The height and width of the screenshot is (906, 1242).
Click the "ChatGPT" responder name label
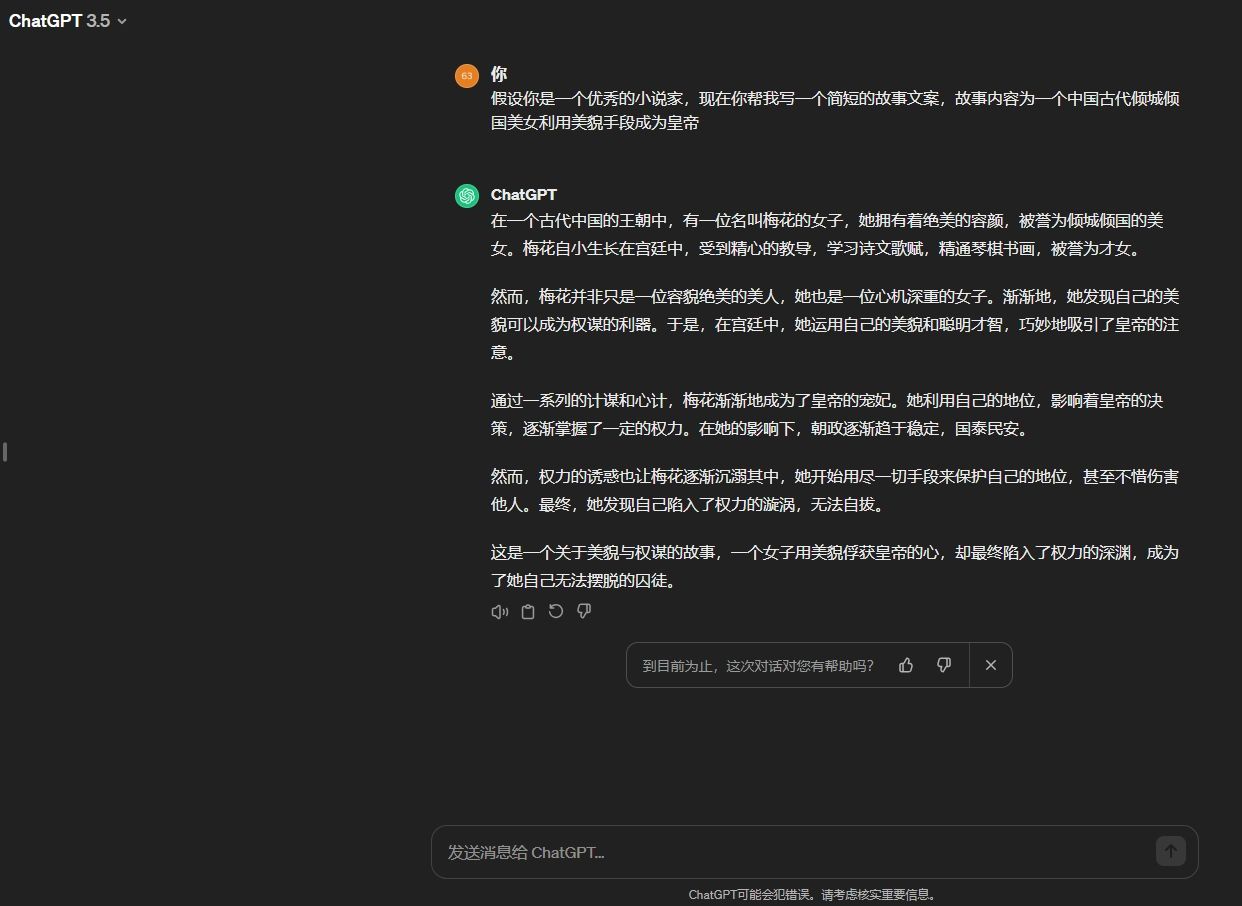524,194
